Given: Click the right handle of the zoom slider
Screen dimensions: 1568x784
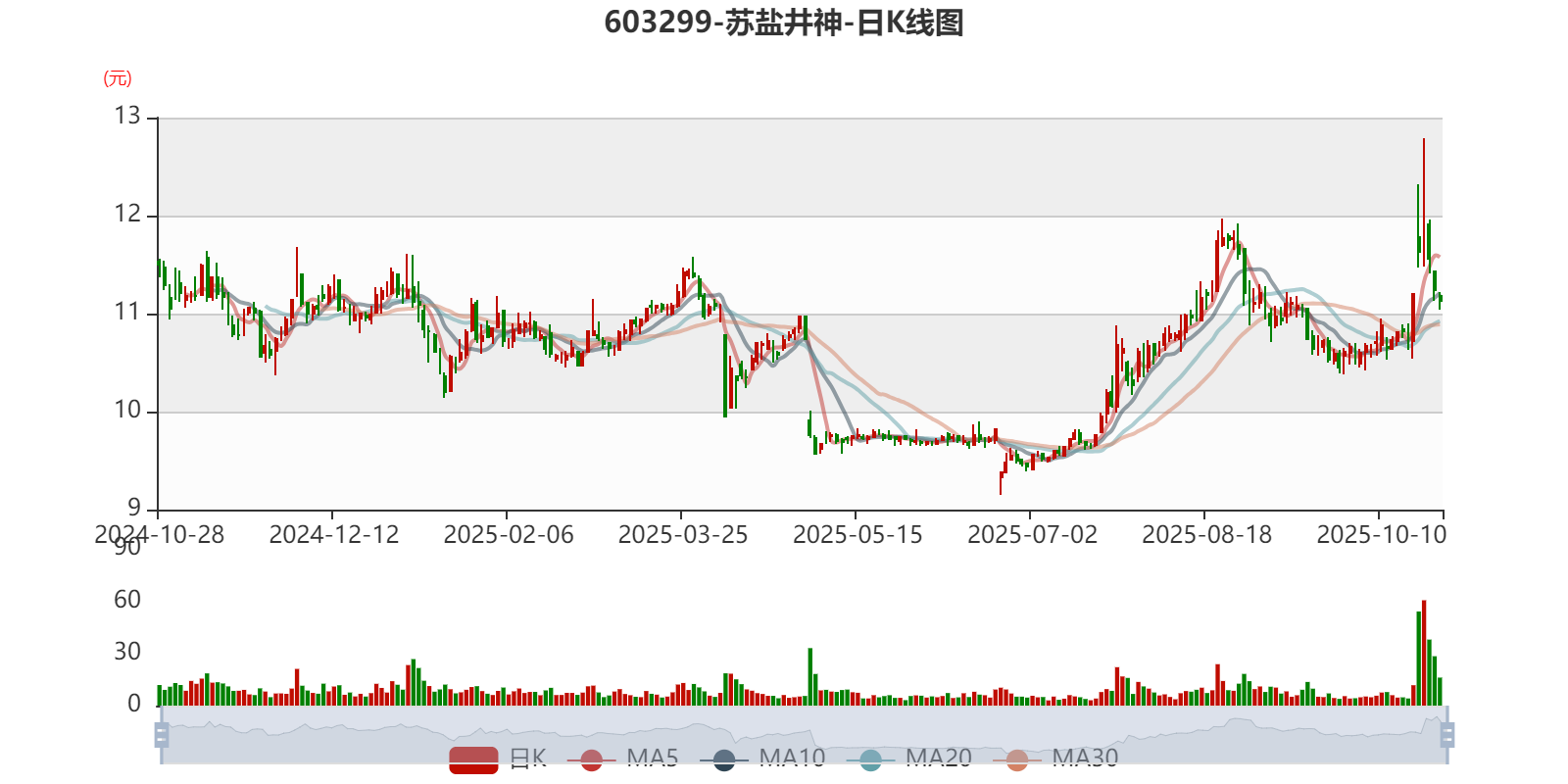Looking at the screenshot, I should [x=1447, y=735].
